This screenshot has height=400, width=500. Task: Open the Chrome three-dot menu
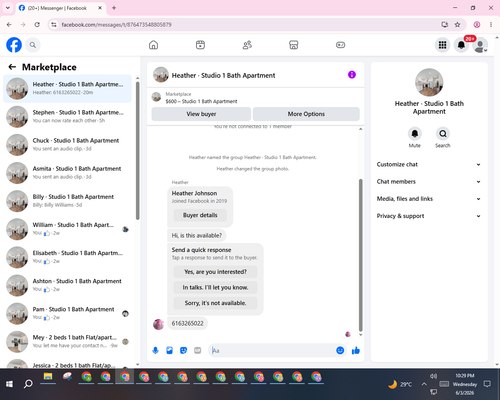491,24
